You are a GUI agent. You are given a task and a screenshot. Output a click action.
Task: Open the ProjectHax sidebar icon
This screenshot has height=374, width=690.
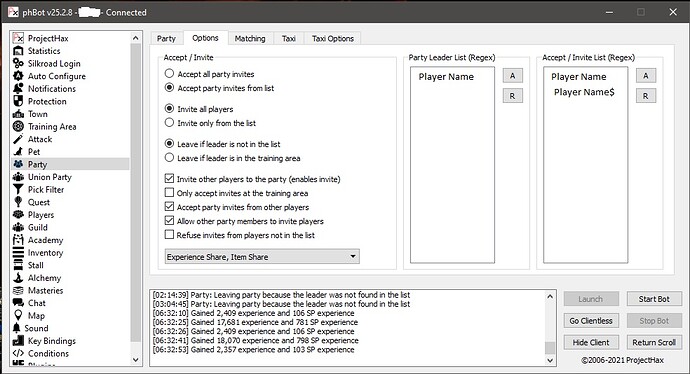18,38
